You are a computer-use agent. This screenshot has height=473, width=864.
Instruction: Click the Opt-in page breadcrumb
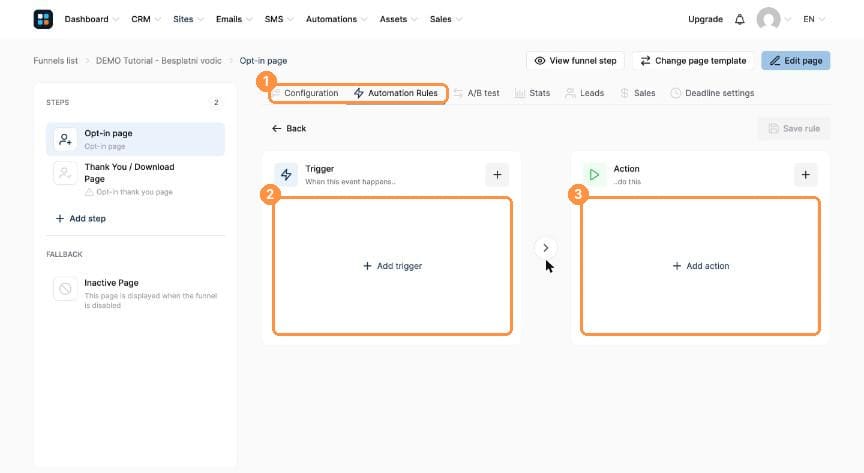tap(263, 61)
